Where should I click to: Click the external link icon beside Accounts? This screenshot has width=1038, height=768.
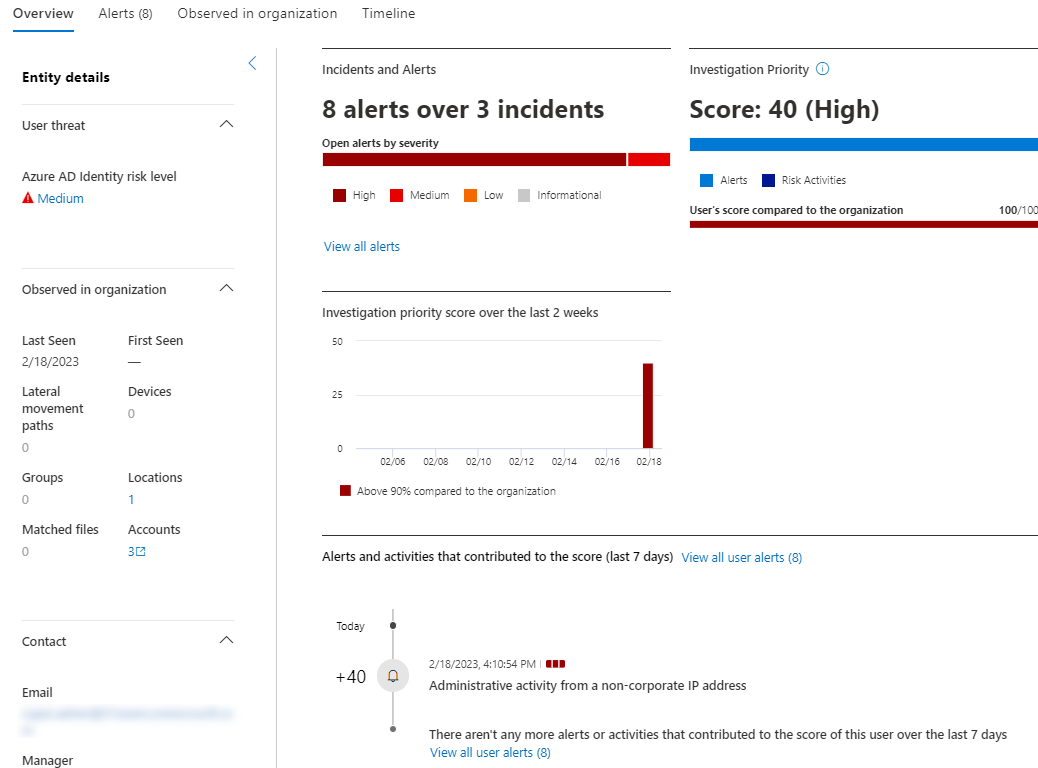141,552
